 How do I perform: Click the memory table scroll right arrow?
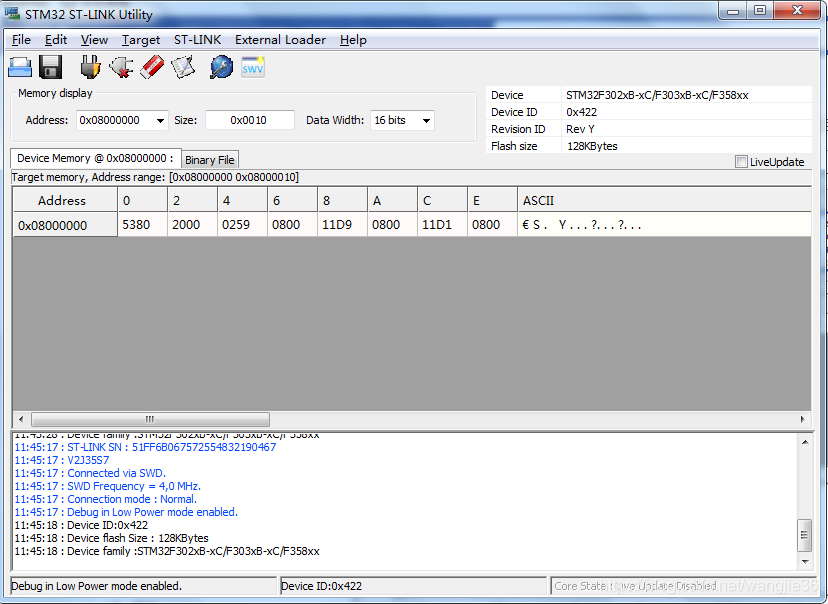pos(802,419)
